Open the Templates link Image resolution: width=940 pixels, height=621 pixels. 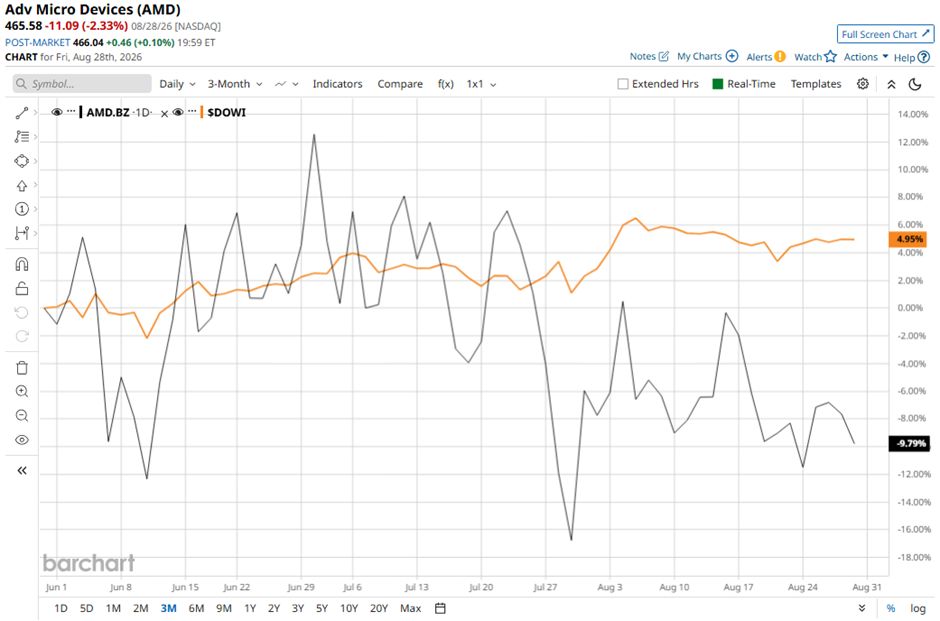click(x=816, y=84)
